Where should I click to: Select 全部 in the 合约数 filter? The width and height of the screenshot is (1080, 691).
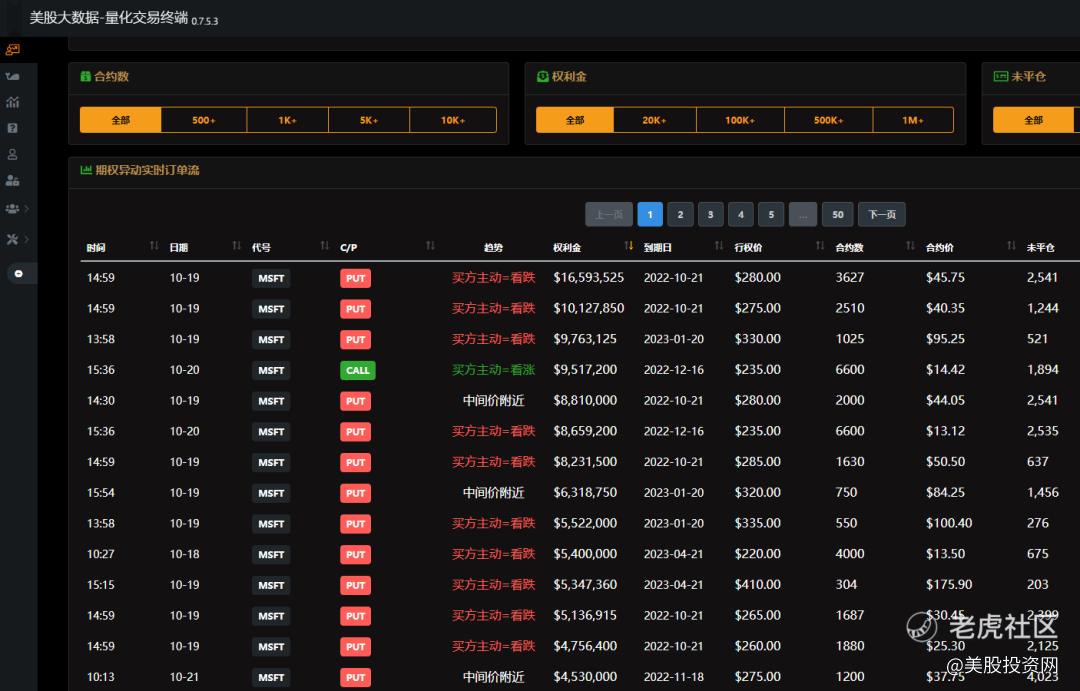121,120
